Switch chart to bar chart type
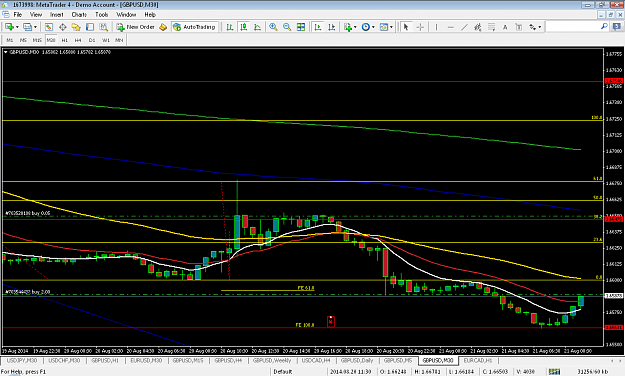This screenshot has height=376, width=625. pyautogui.click(x=230, y=27)
